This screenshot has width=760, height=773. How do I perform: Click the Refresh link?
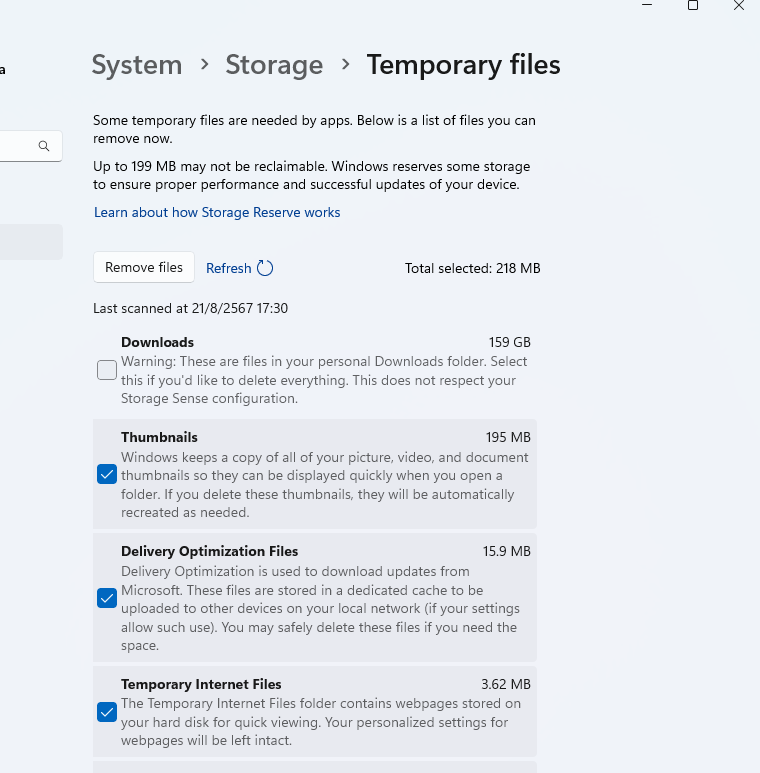tap(228, 268)
